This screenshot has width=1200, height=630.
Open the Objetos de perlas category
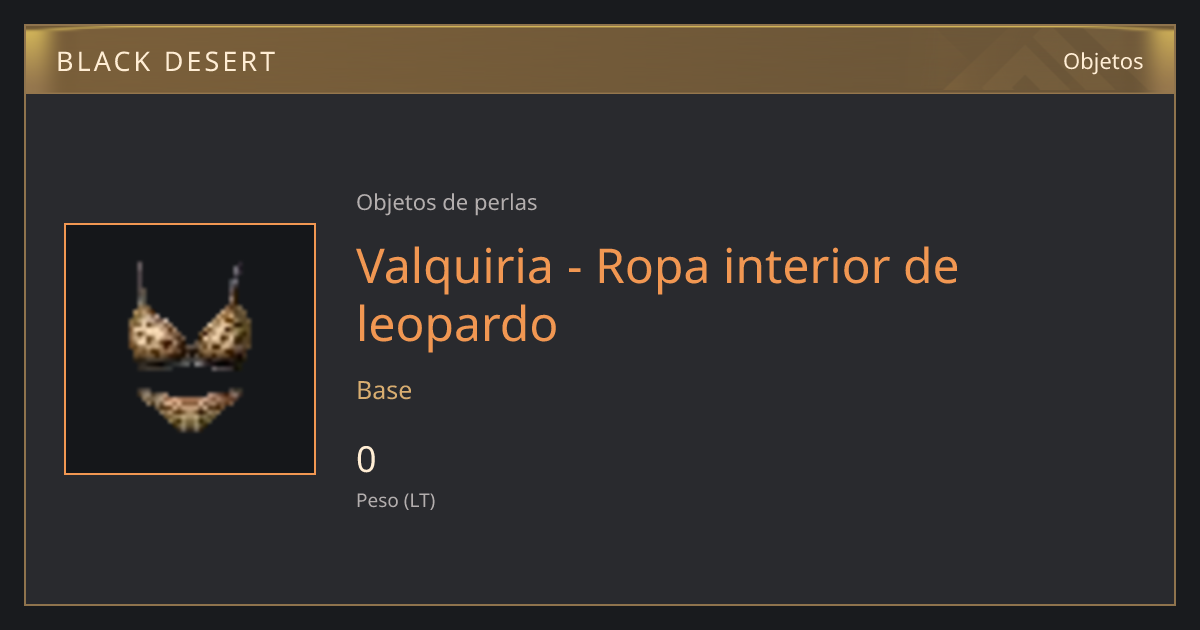[447, 202]
